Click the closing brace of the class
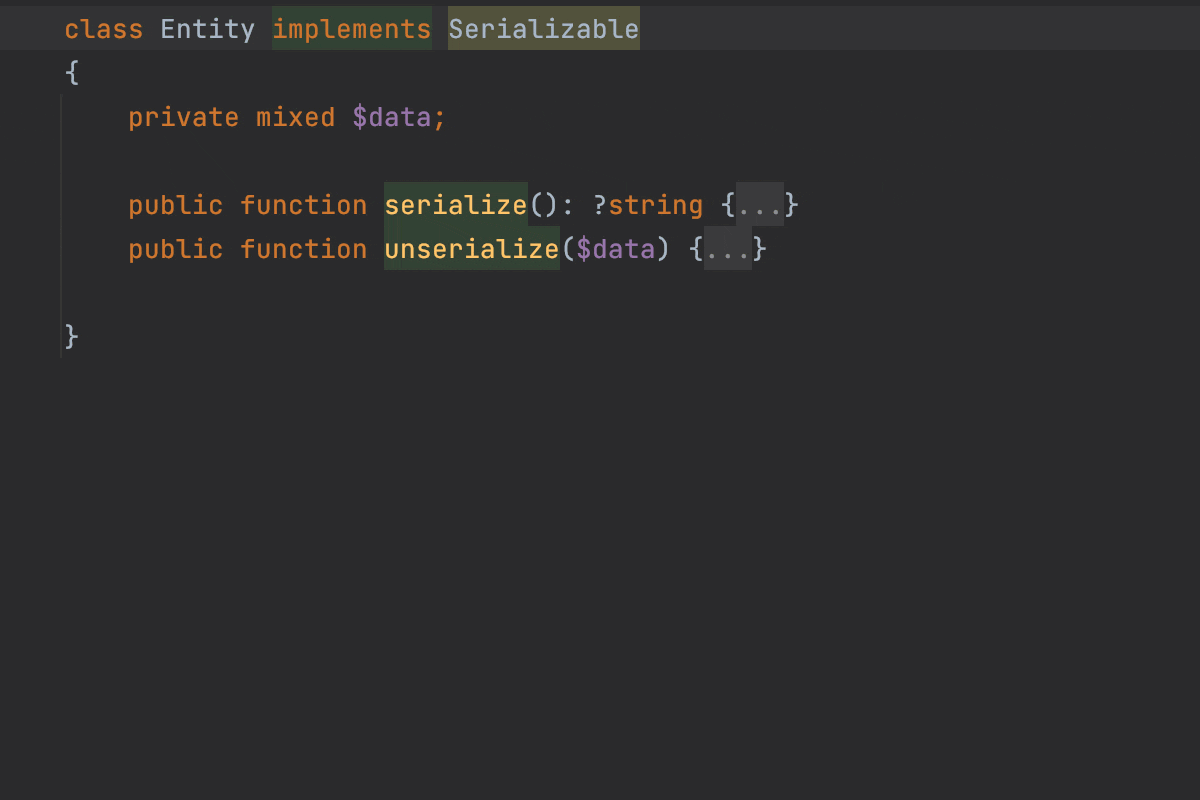This screenshot has height=800, width=1200. pyautogui.click(x=70, y=336)
